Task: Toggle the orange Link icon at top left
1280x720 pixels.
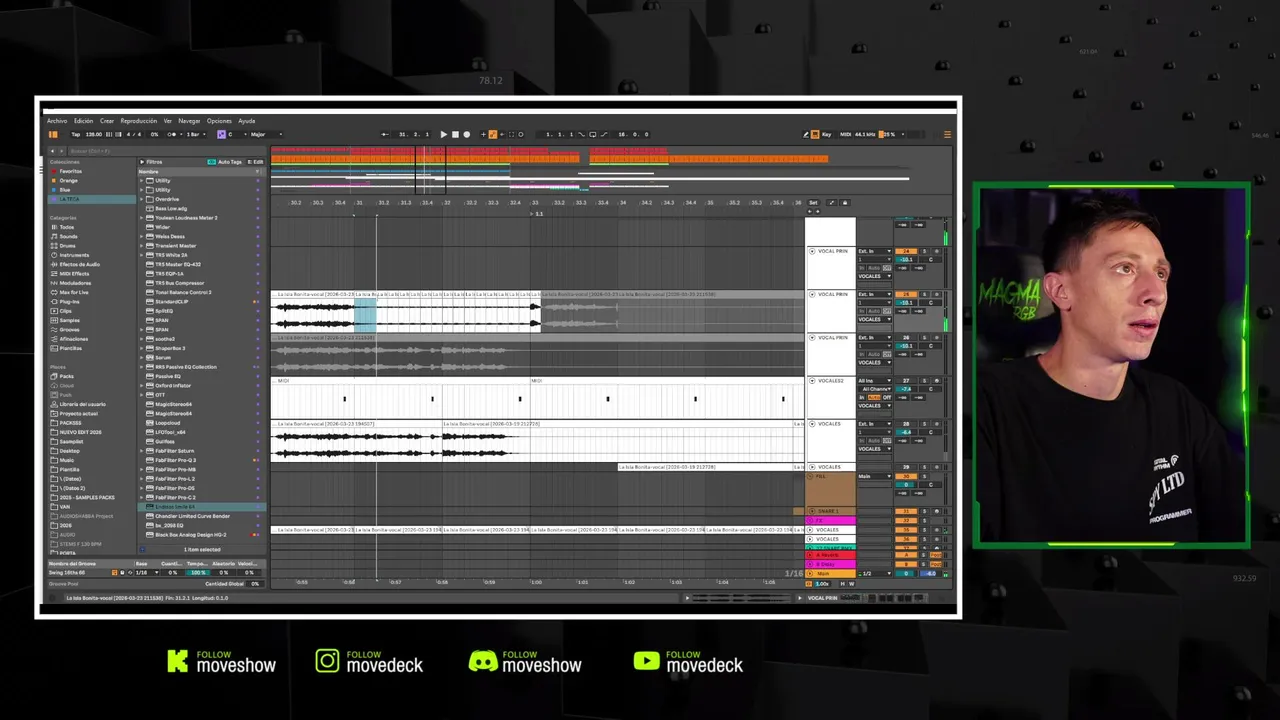Action: 53,134
